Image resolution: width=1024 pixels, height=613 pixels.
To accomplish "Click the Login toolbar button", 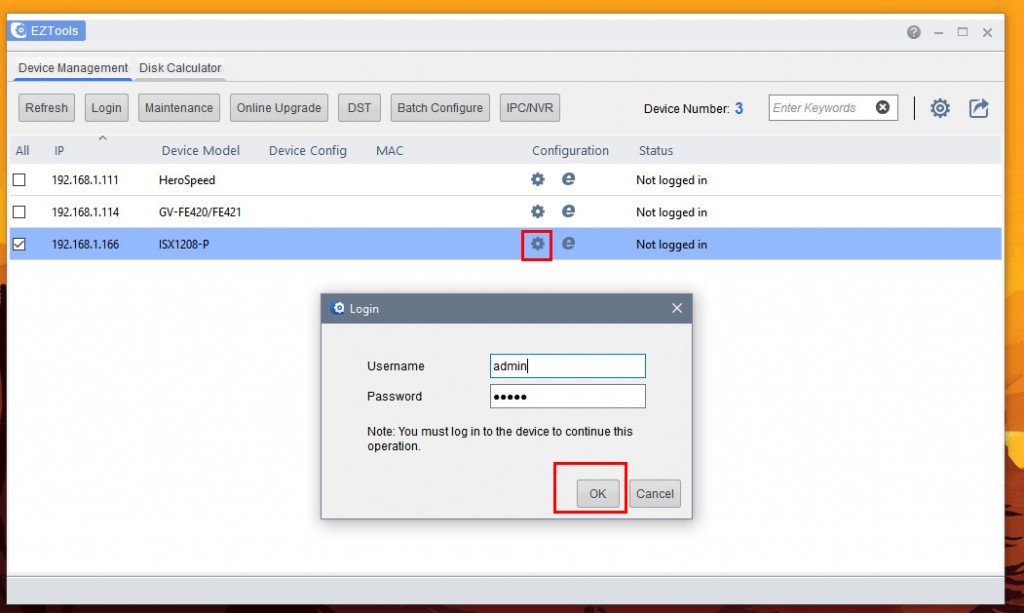I will [x=106, y=108].
